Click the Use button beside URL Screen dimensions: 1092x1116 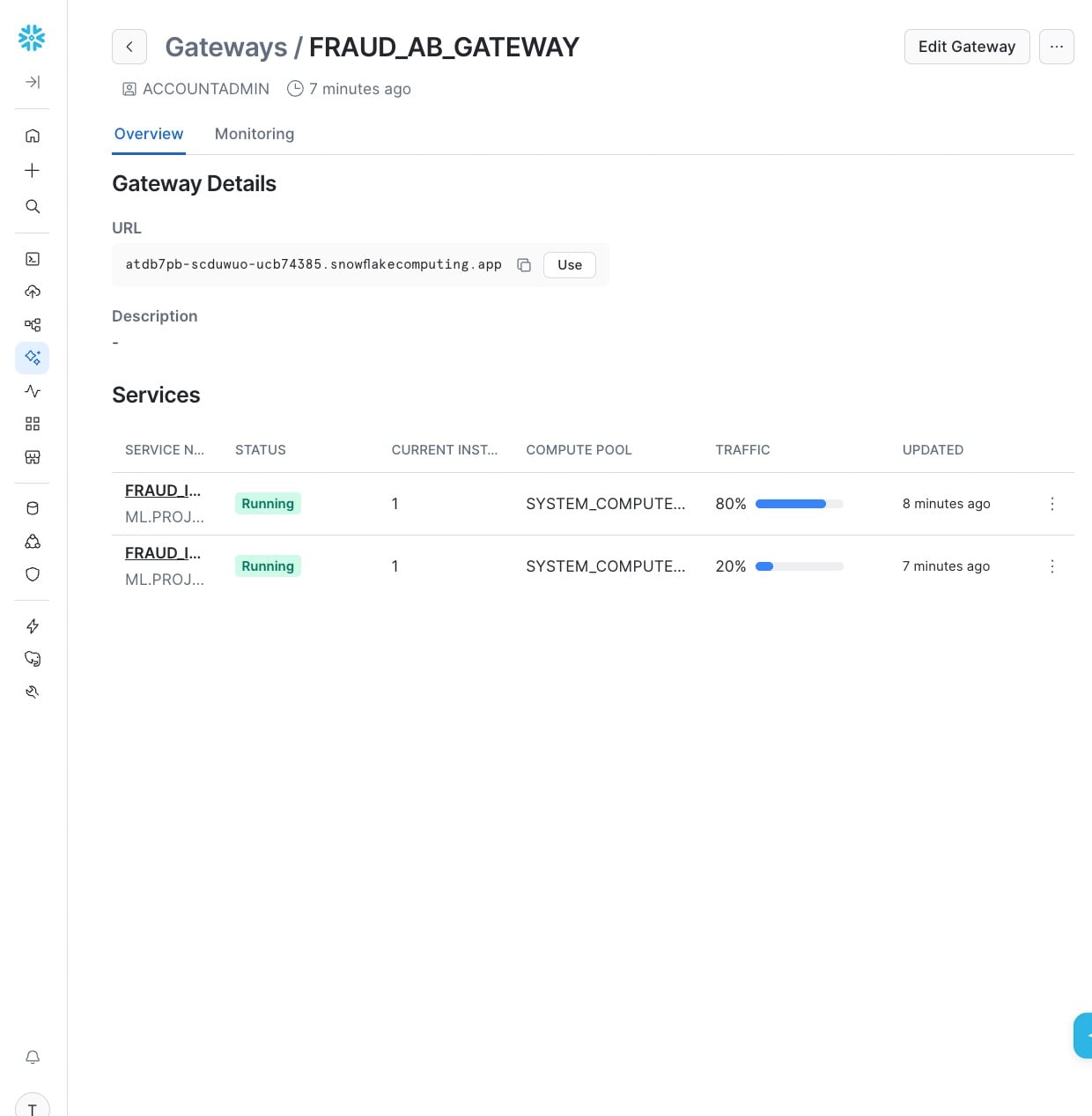click(x=570, y=265)
